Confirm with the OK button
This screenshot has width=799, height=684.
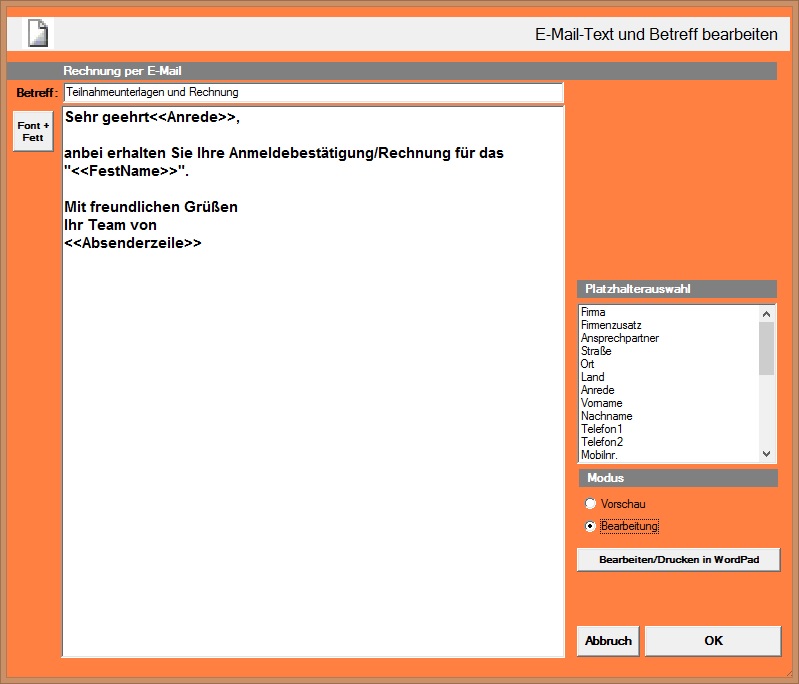point(713,641)
